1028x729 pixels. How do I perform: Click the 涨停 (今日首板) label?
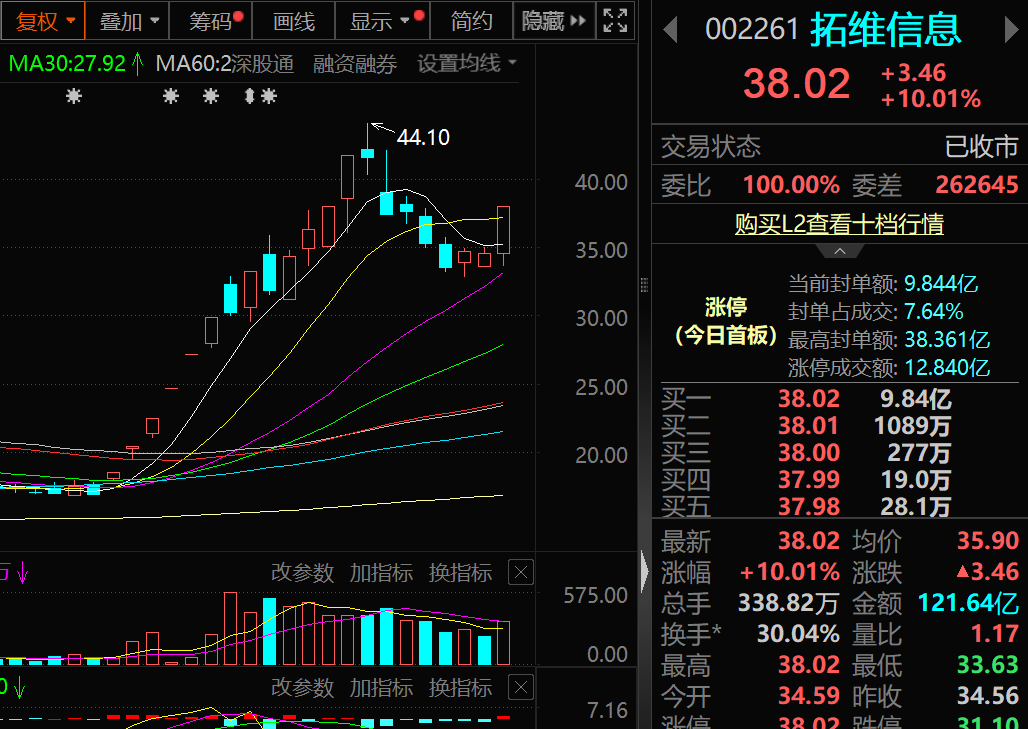726,321
